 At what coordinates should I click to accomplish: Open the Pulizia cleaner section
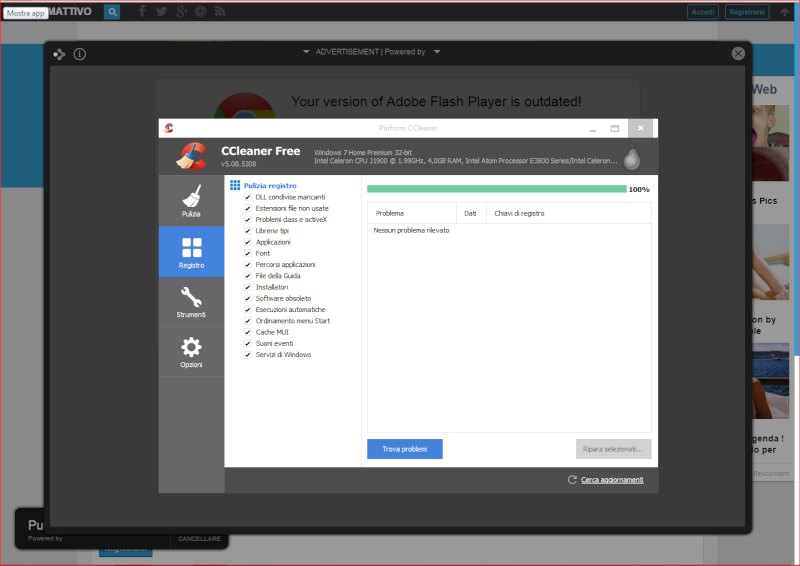pyautogui.click(x=191, y=201)
